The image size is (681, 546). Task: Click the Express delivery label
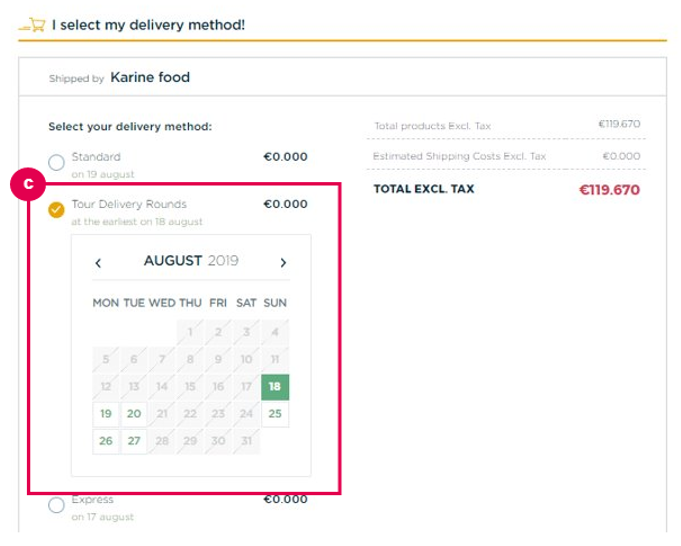[x=93, y=500]
